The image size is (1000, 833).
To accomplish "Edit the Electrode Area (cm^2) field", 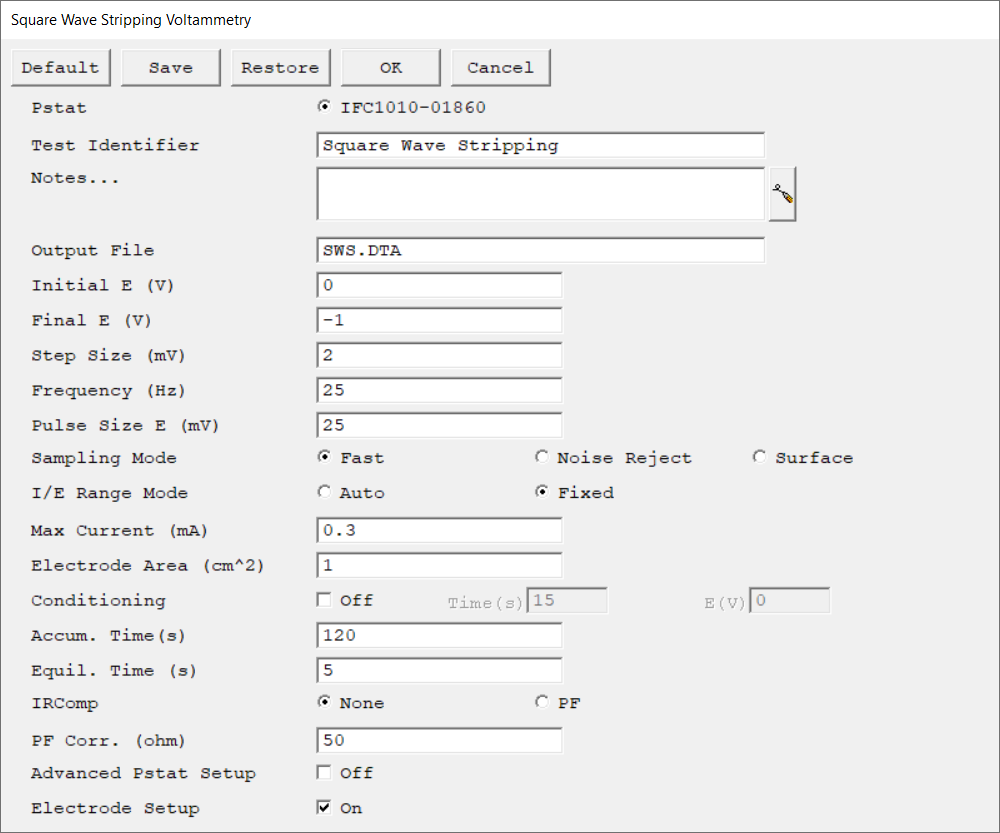I will 439,565.
